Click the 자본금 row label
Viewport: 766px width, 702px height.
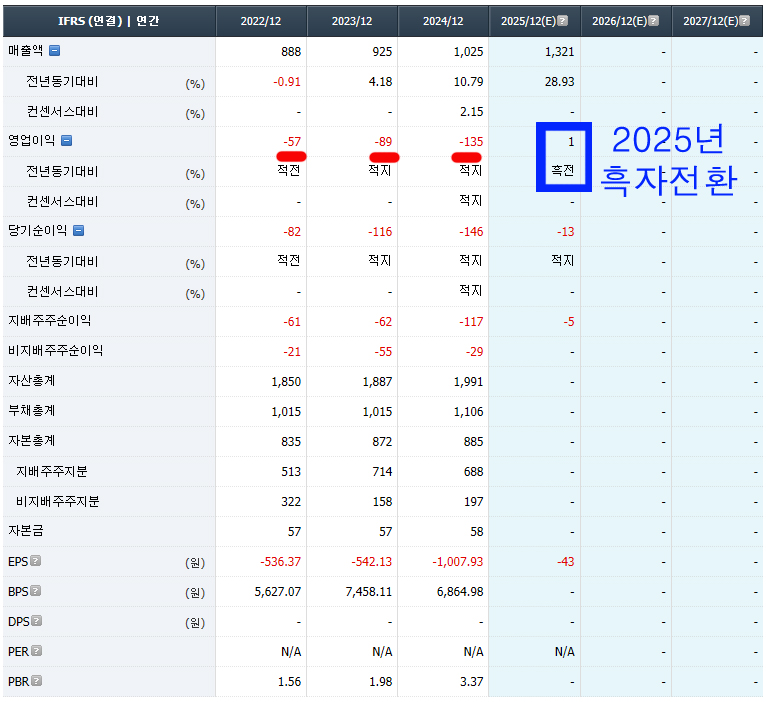26,531
